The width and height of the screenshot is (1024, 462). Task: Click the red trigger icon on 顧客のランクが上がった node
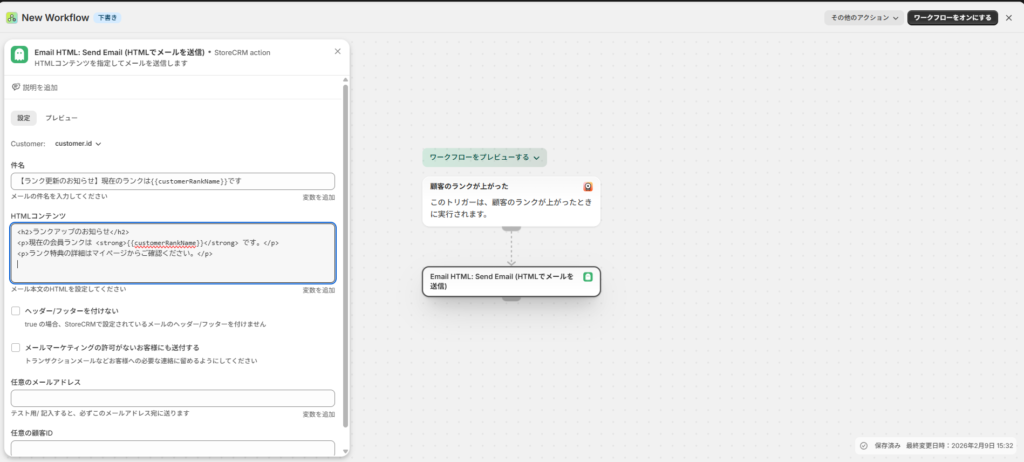(x=589, y=186)
